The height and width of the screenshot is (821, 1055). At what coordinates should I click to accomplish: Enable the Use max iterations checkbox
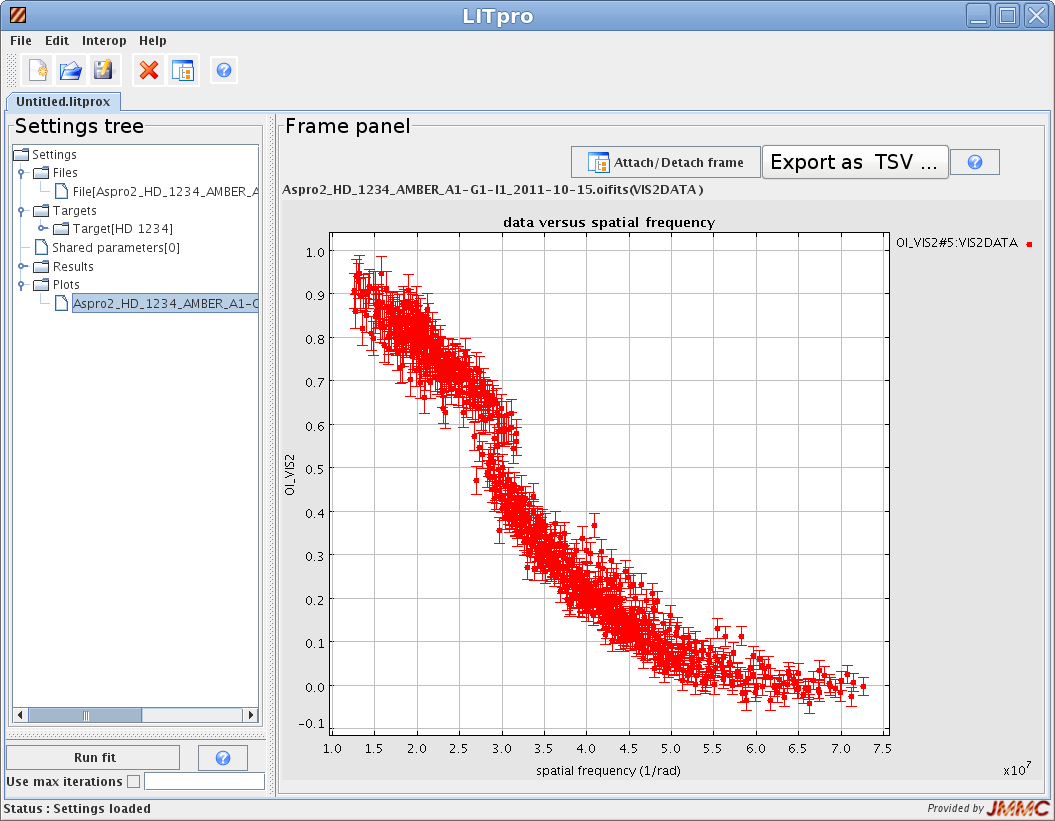coord(134,781)
